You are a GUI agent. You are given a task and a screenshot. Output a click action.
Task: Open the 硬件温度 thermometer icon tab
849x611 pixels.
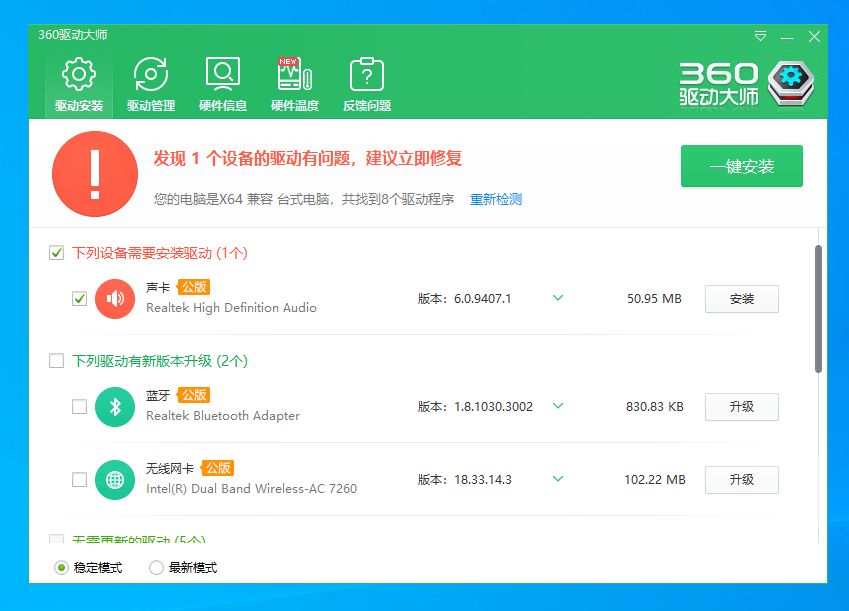[295, 84]
